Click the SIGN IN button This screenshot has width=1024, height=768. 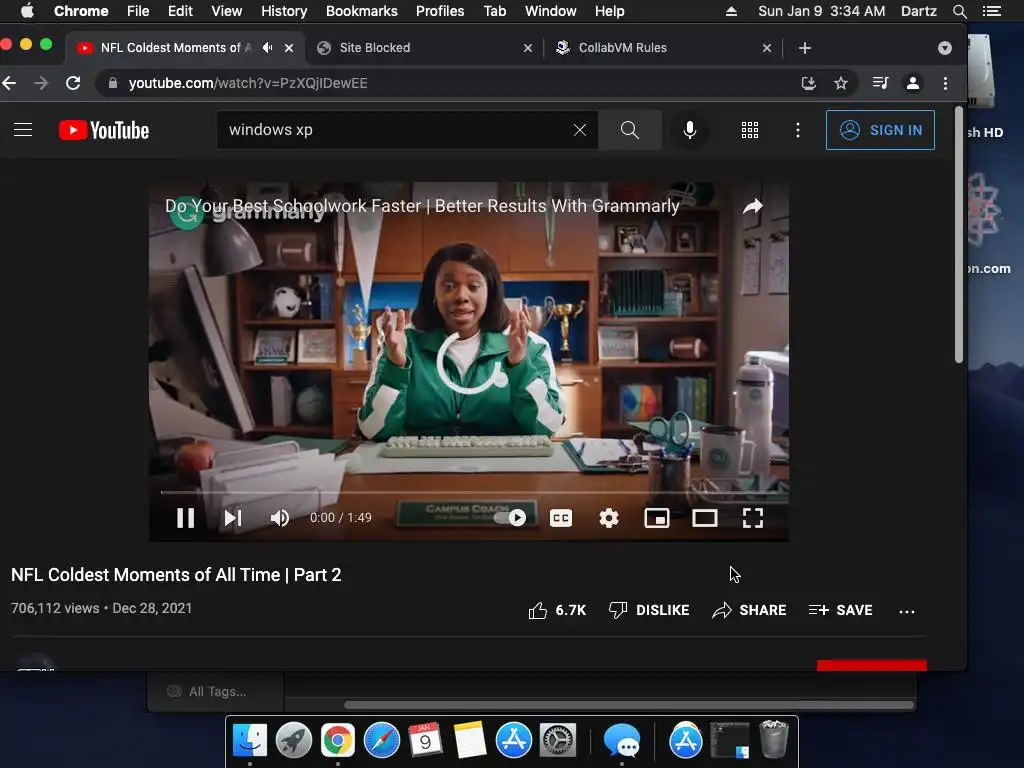pyautogui.click(x=880, y=130)
